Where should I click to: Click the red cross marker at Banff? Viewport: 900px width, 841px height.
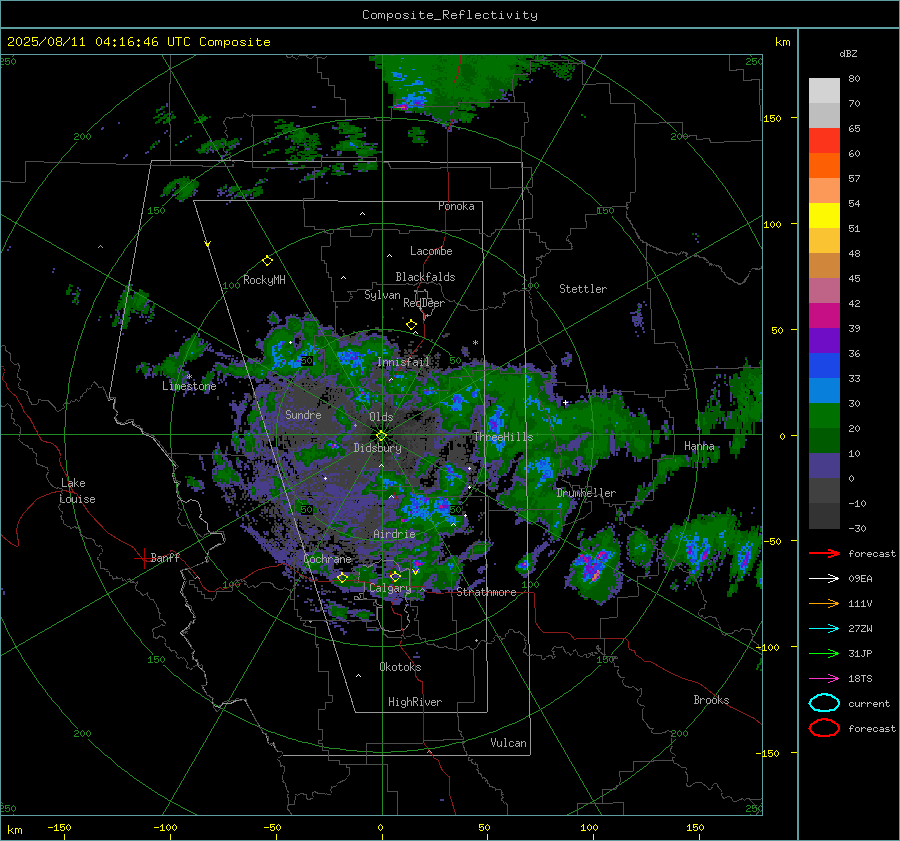143,557
